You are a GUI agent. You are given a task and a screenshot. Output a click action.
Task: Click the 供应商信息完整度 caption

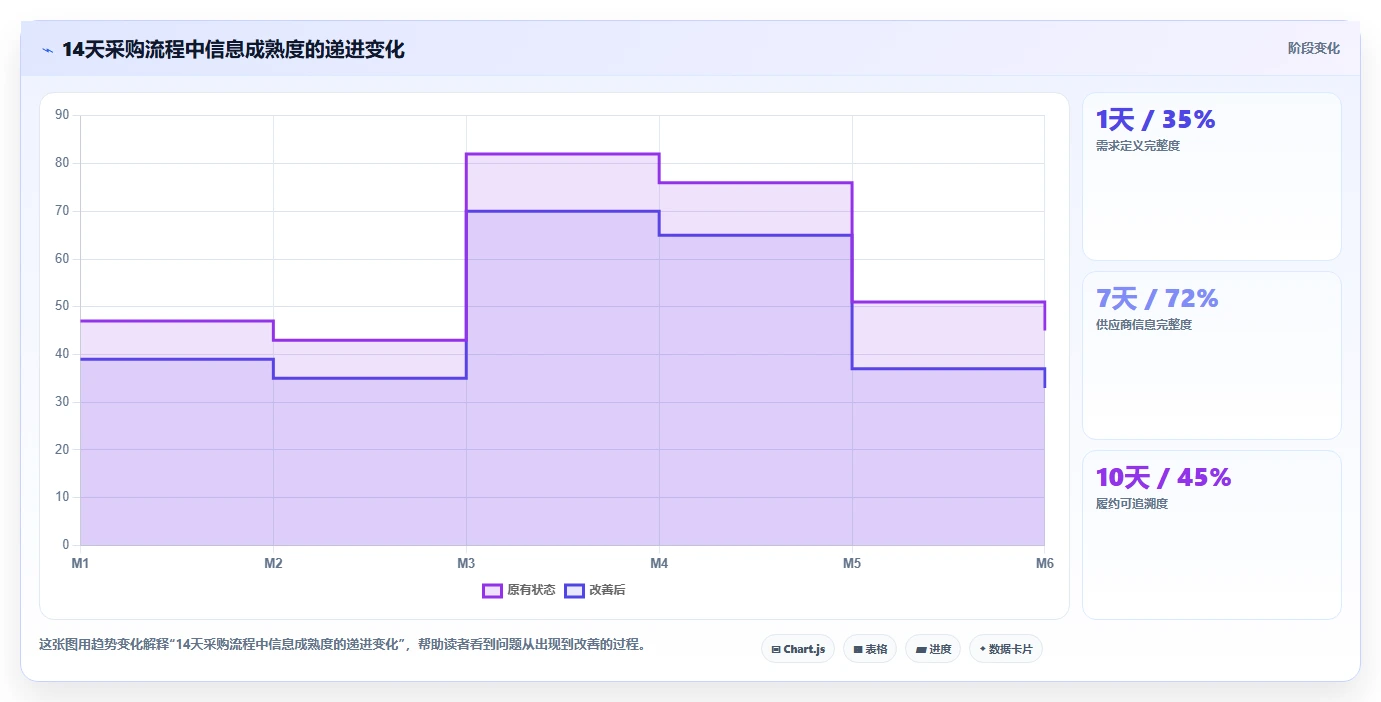tap(1144, 325)
